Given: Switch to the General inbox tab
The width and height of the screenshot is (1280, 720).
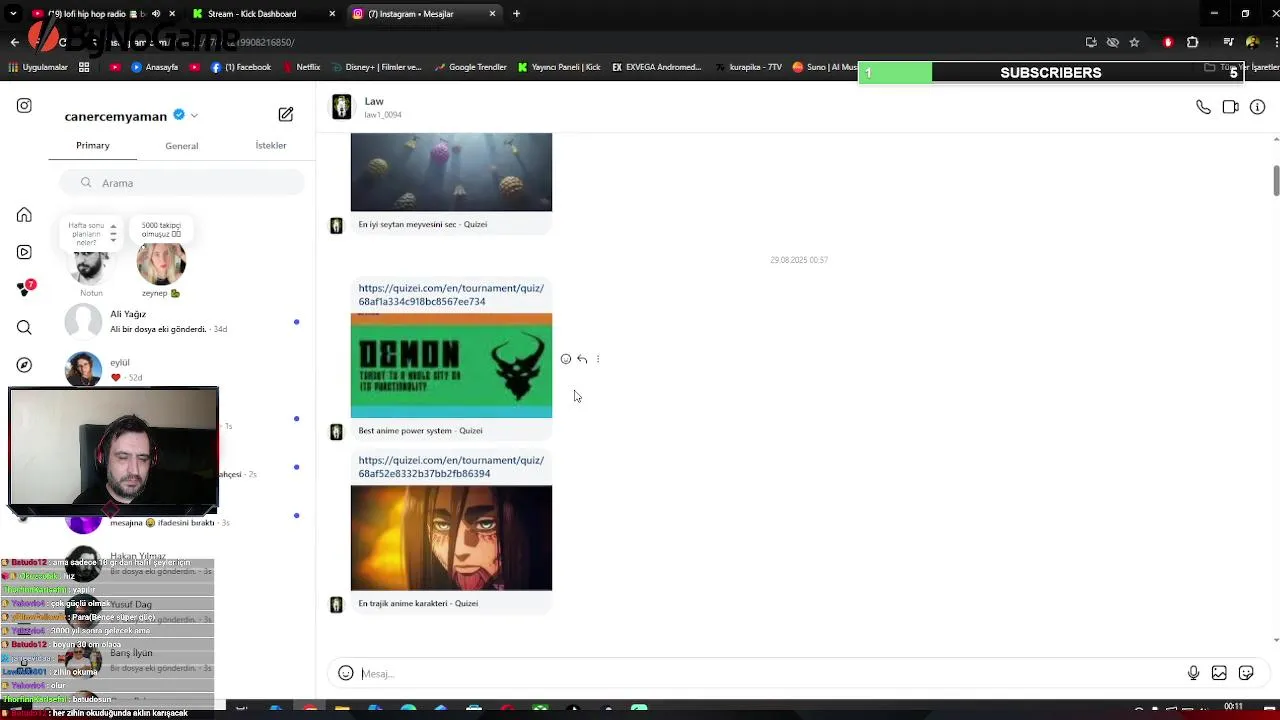Looking at the screenshot, I should 181,146.
